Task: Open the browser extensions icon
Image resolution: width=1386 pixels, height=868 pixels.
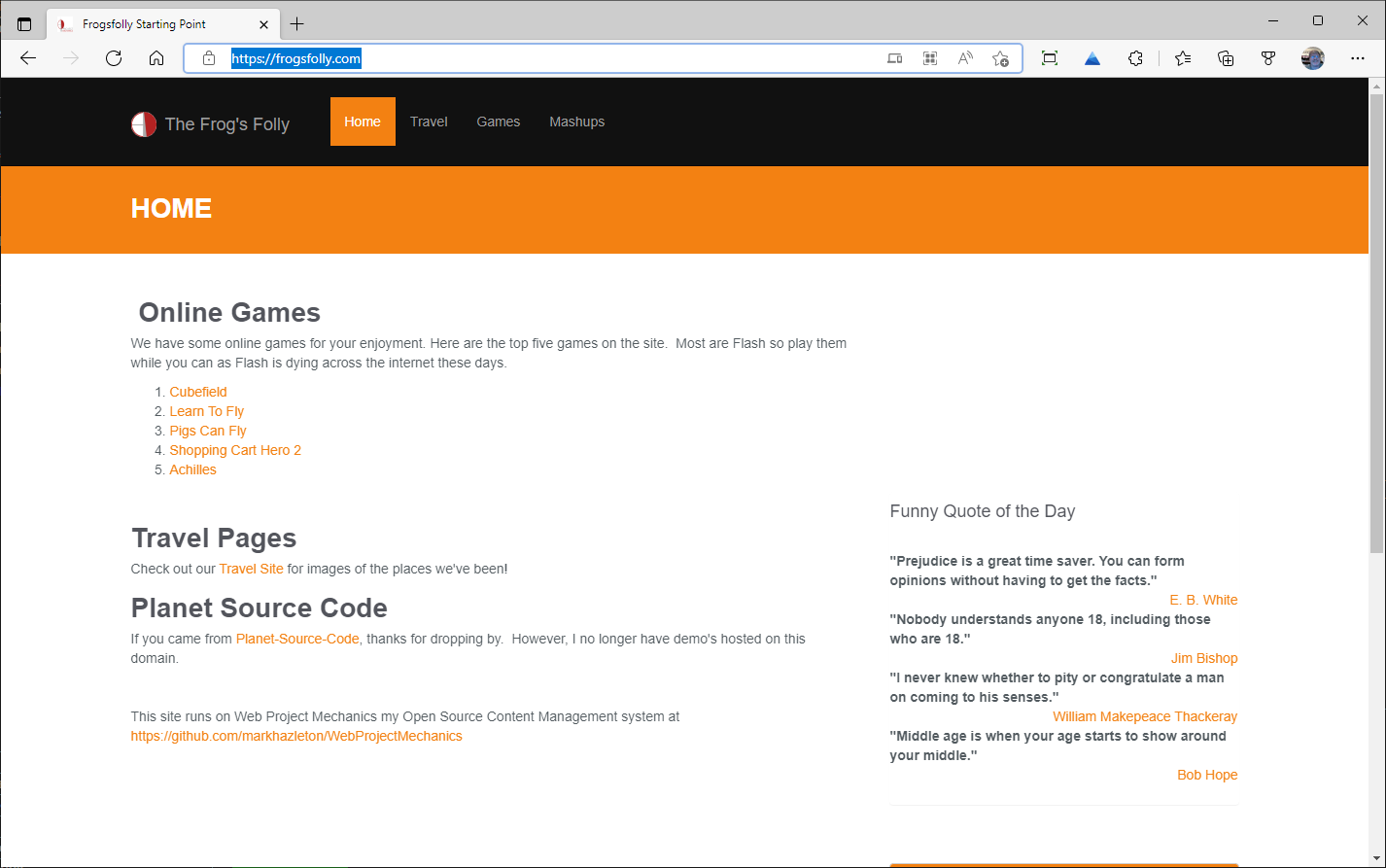Action: click(x=1135, y=58)
